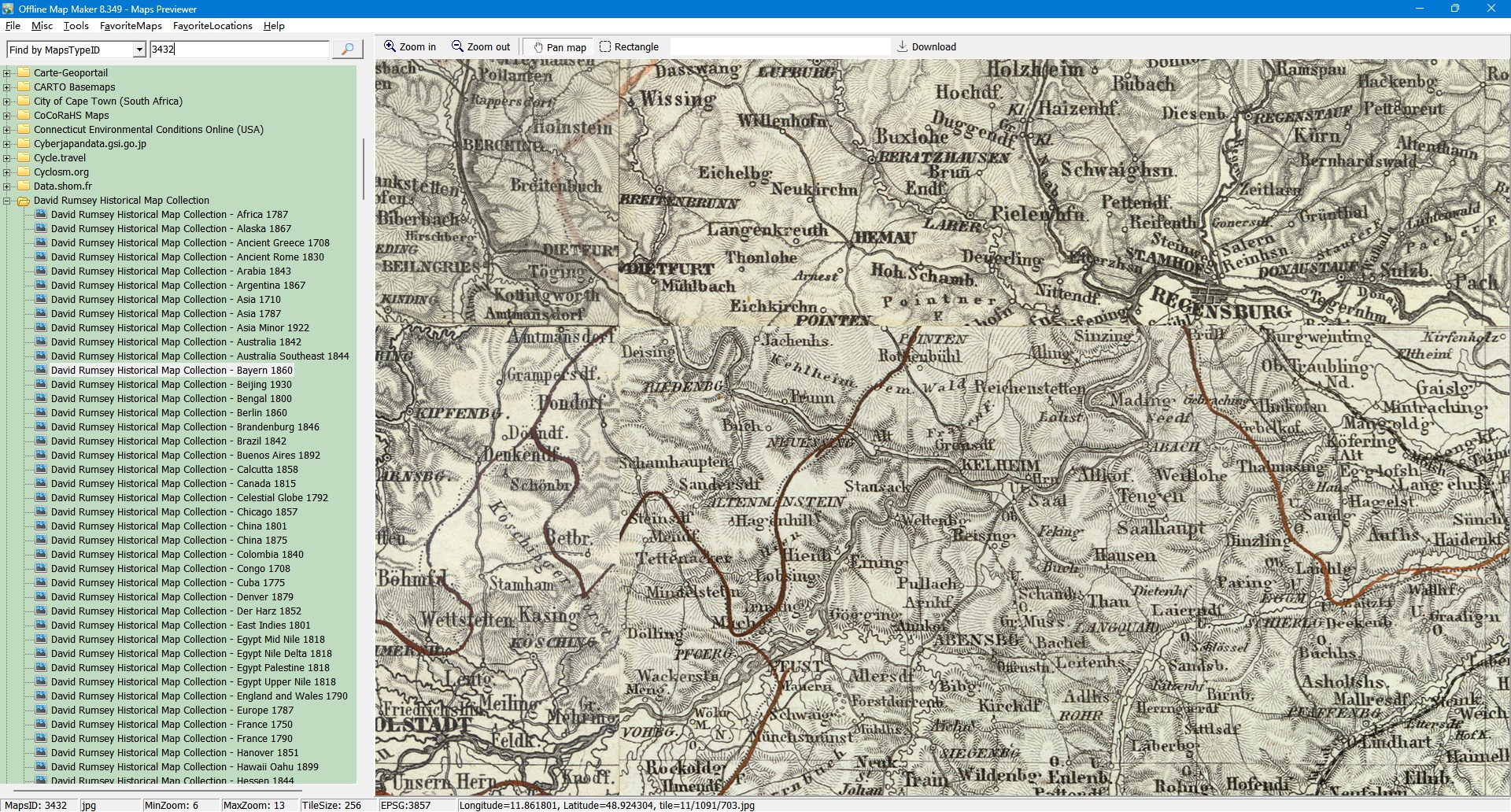
Task: Open the Find by MapsTypeID dropdown
Action: [x=139, y=50]
